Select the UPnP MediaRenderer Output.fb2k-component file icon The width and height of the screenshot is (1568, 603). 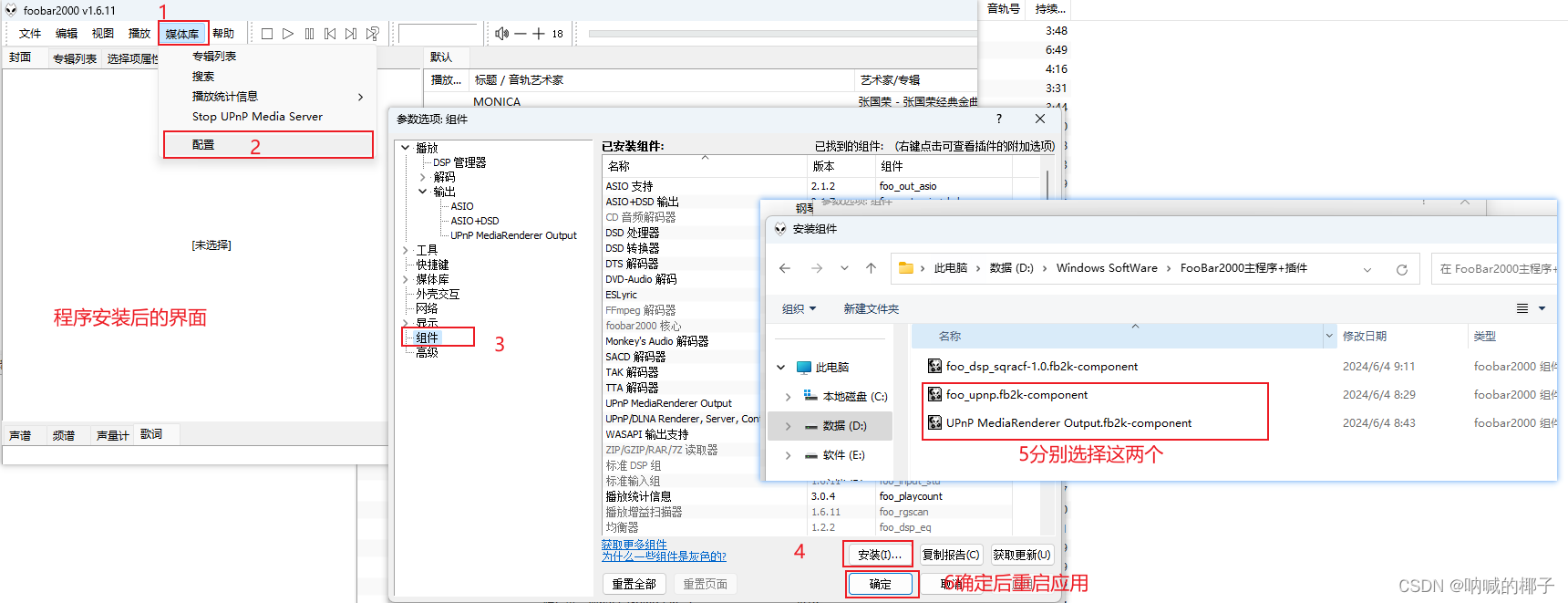point(934,422)
